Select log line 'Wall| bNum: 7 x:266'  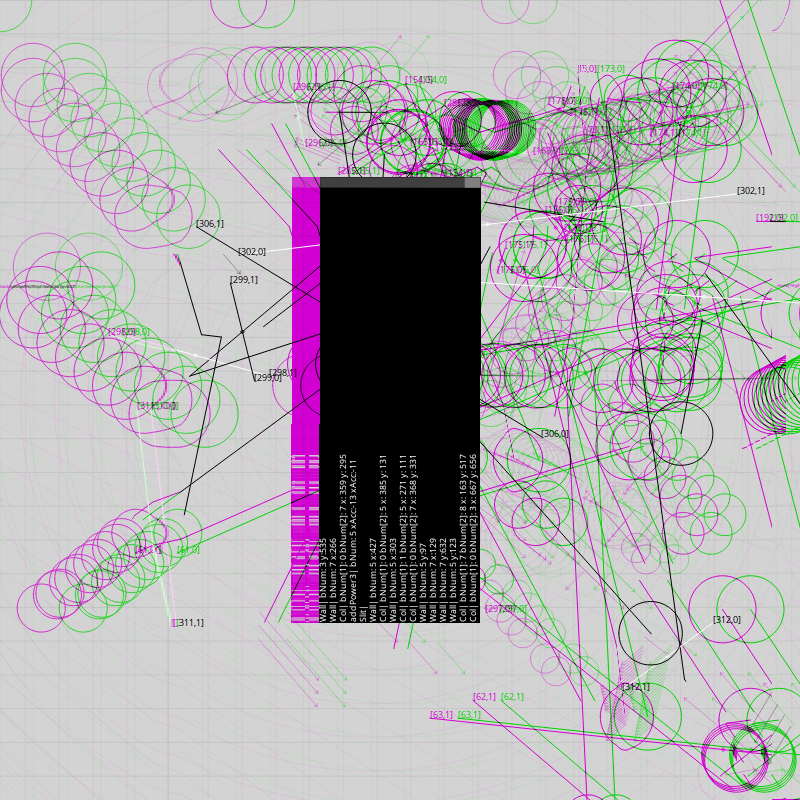333,580
